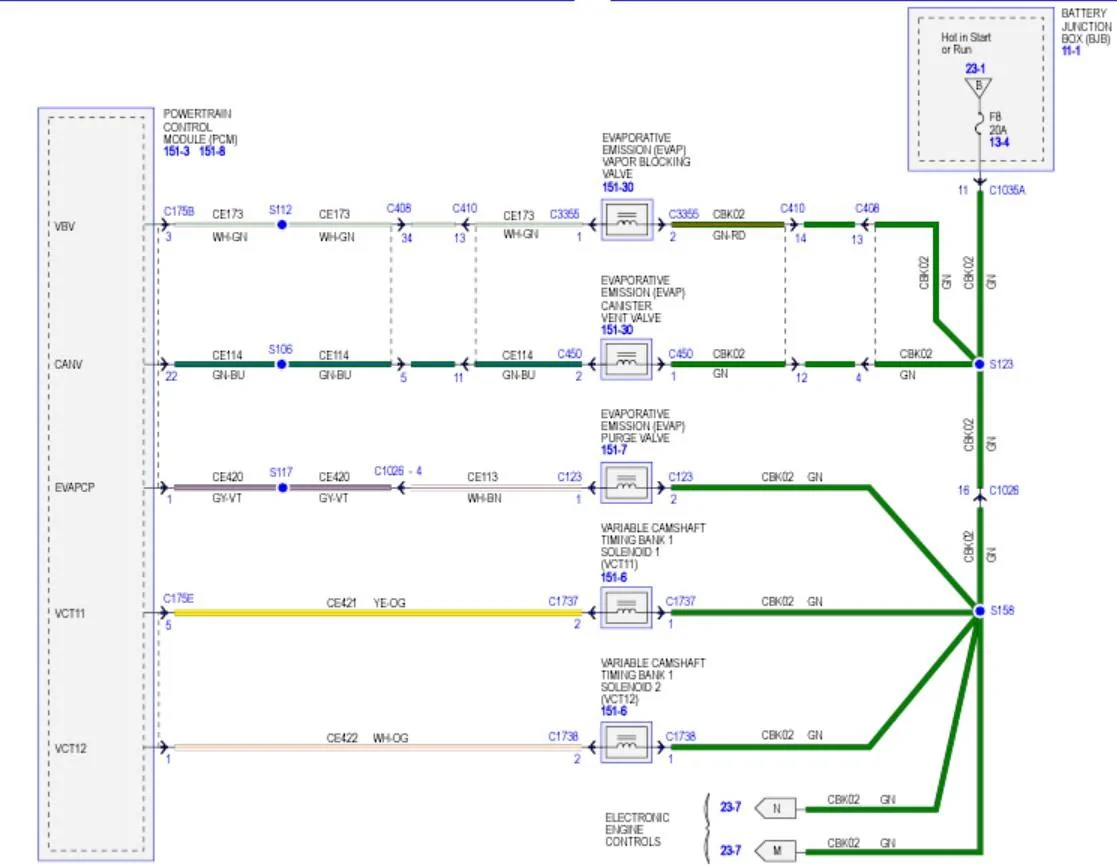
Task: Click the S106 splice dot
Action: point(281,364)
